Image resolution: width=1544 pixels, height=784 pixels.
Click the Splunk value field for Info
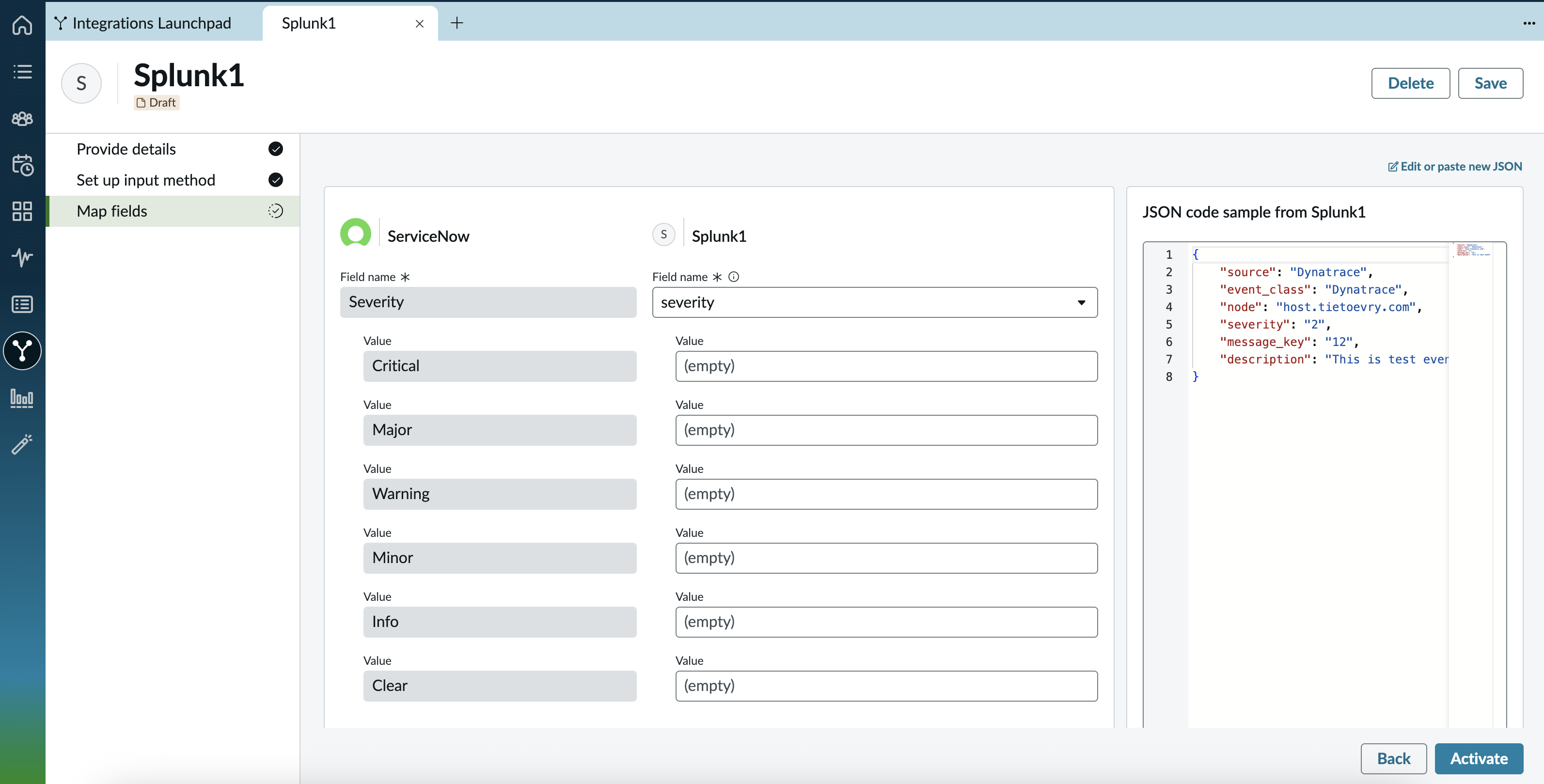tap(886, 622)
